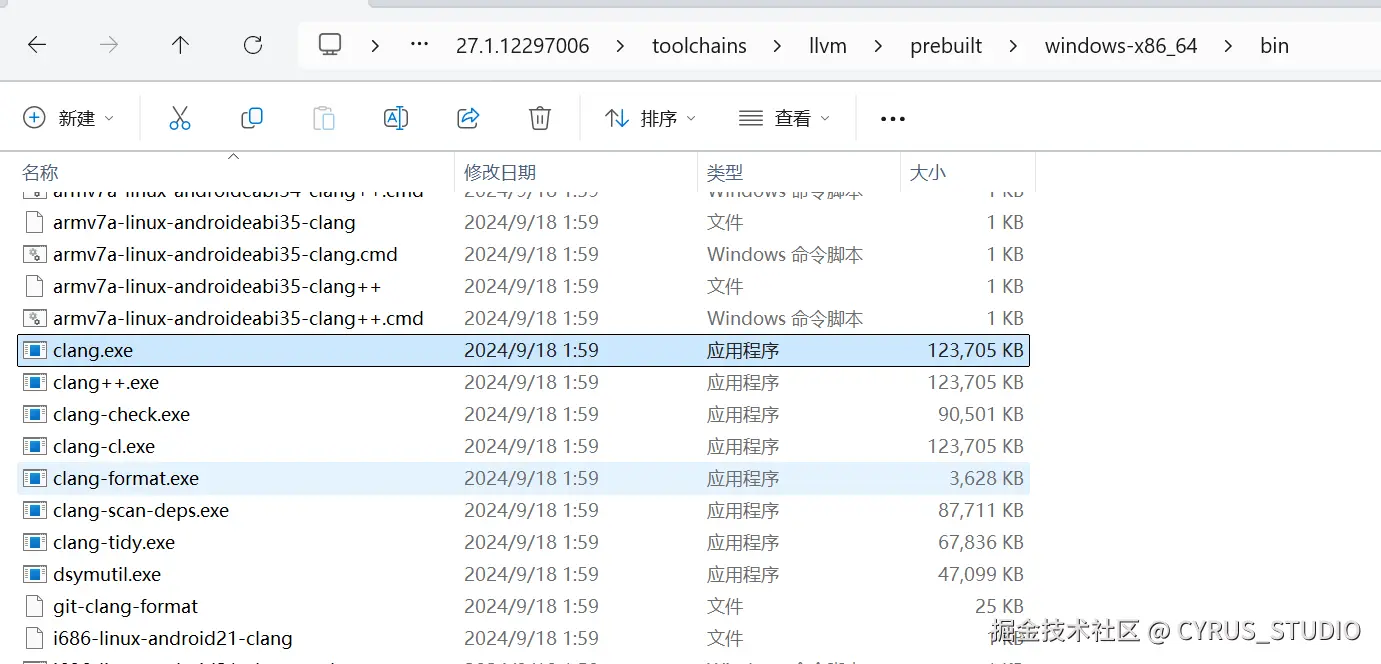Screen dimensions: 1381x664
Task: Navigate up one folder with up arrow
Action: (180, 45)
